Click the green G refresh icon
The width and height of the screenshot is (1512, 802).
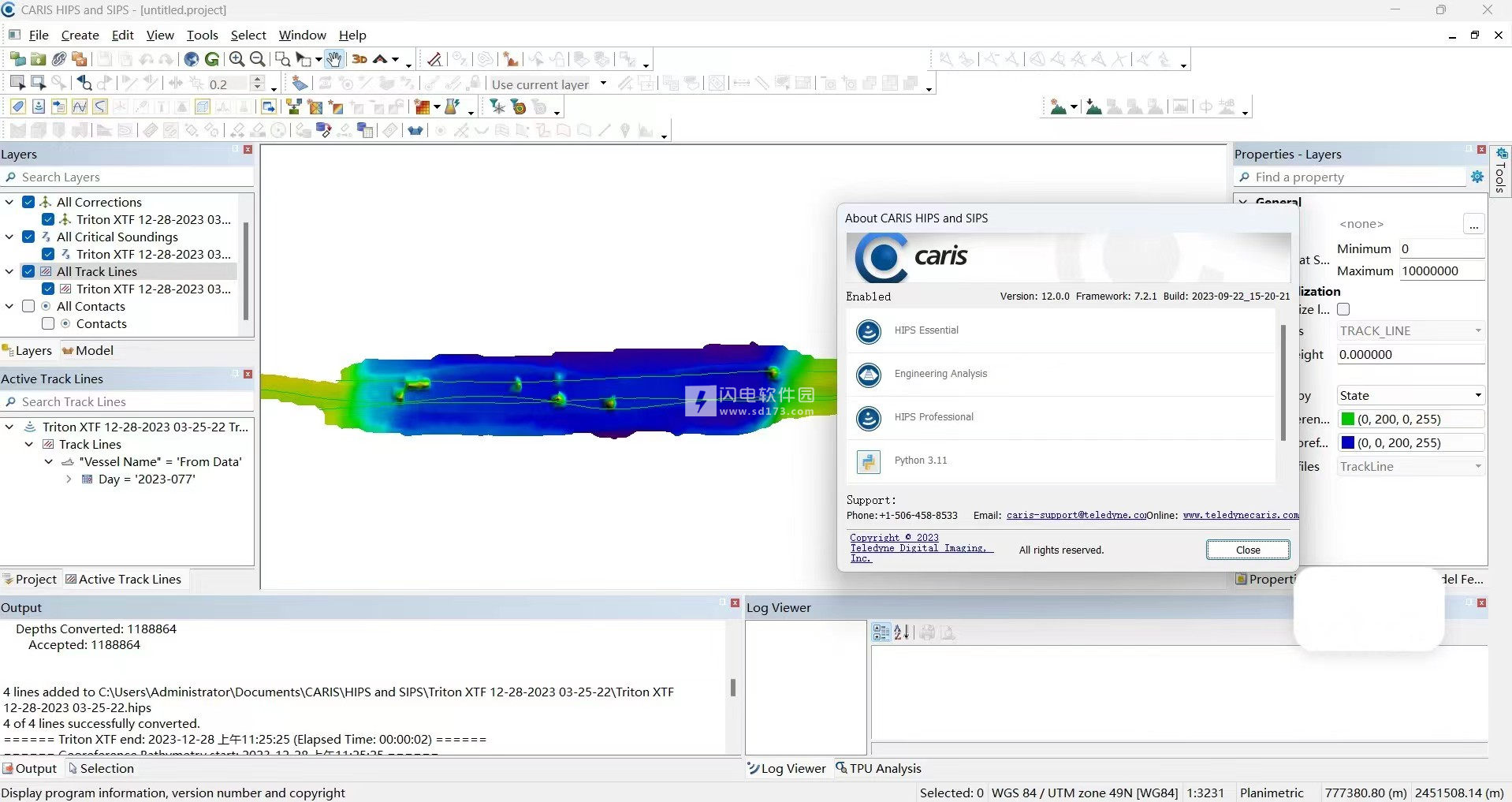coord(212,59)
